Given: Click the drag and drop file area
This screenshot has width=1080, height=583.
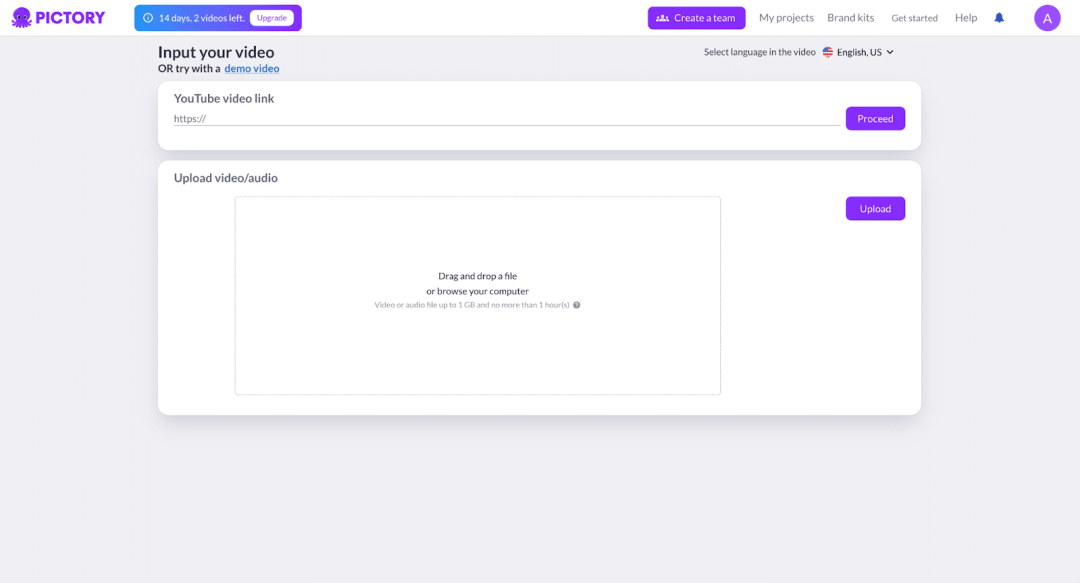Looking at the screenshot, I should pyautogui.click(x=477, y=296).
